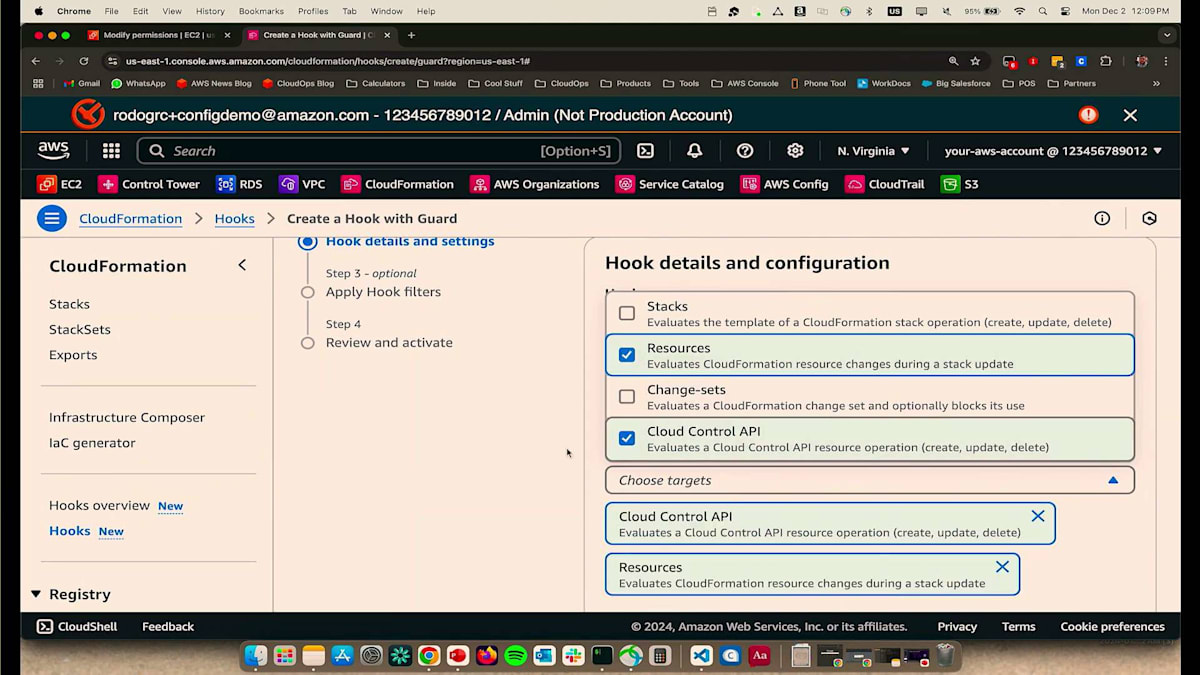Viewport: 1200px width, 675px height.
Task: Open Cookie preferences footer link
Action: click(x=1113, y=626)
